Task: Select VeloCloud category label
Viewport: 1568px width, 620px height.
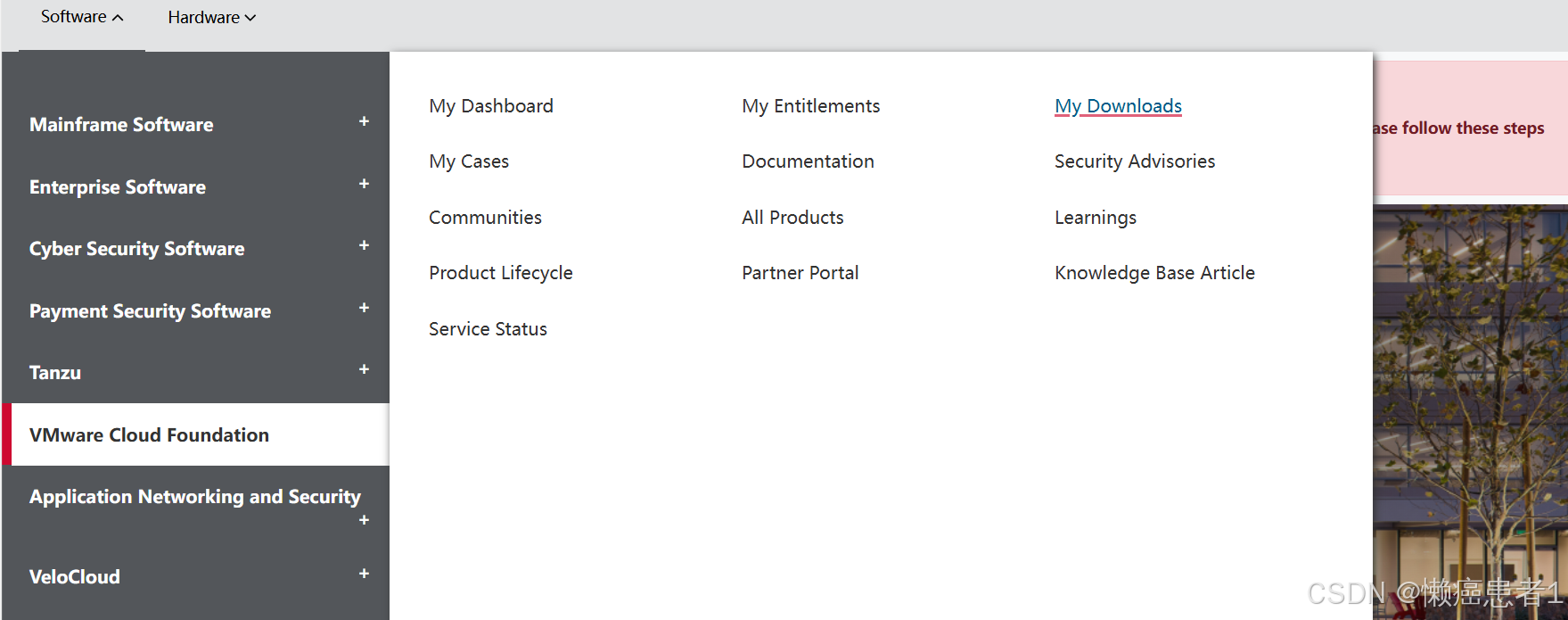Action: (x=75, y=577)
